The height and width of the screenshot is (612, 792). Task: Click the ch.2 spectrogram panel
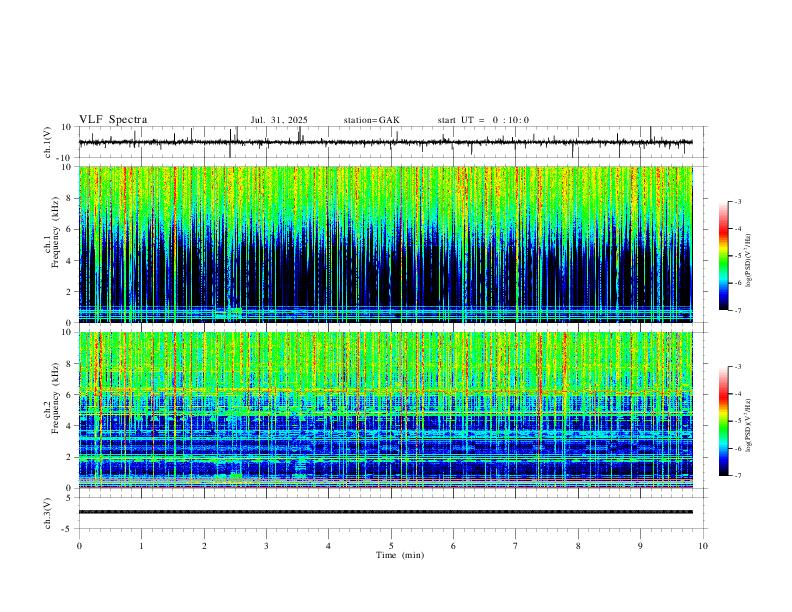(385, 410)
